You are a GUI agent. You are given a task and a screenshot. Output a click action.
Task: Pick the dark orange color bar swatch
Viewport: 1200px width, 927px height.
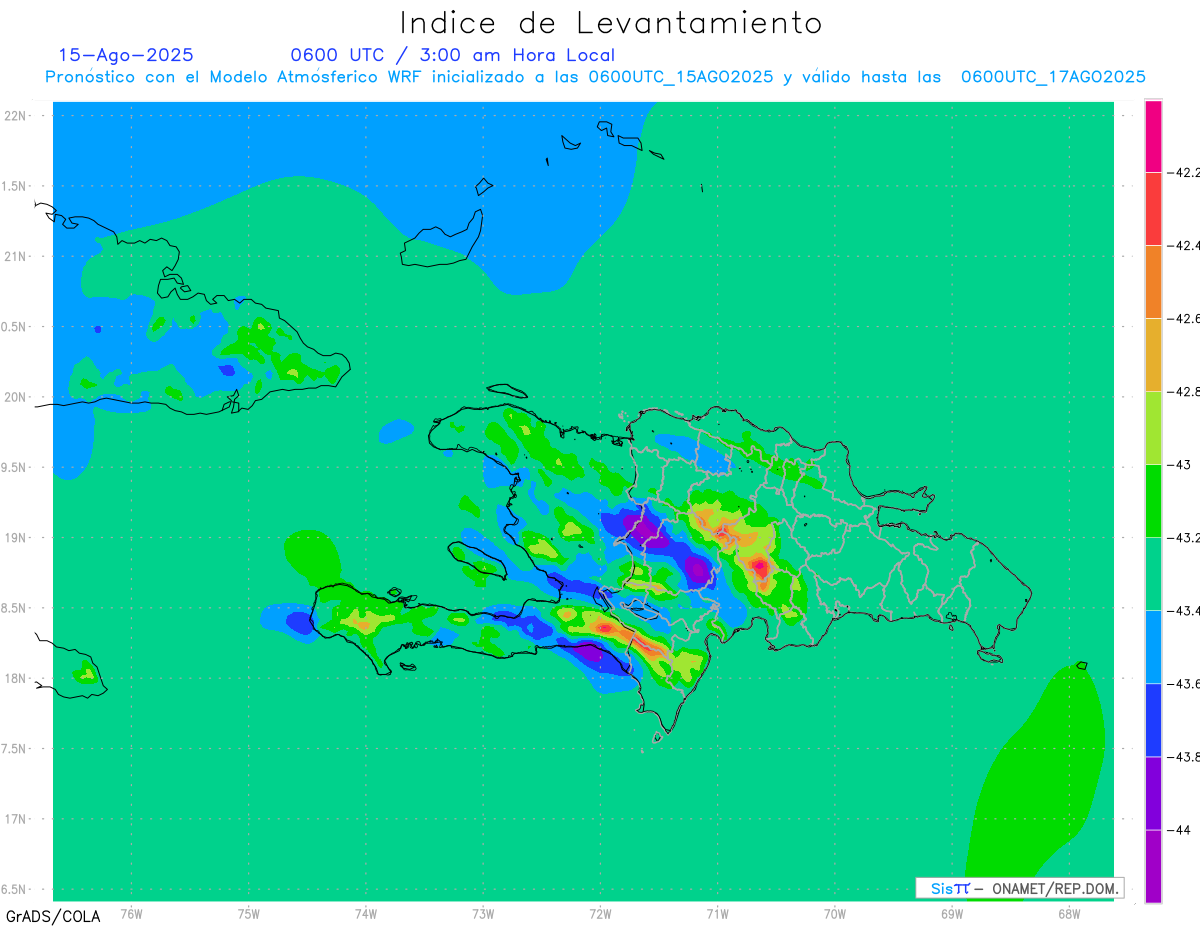pyautogui.click(x=1153, y=281)
